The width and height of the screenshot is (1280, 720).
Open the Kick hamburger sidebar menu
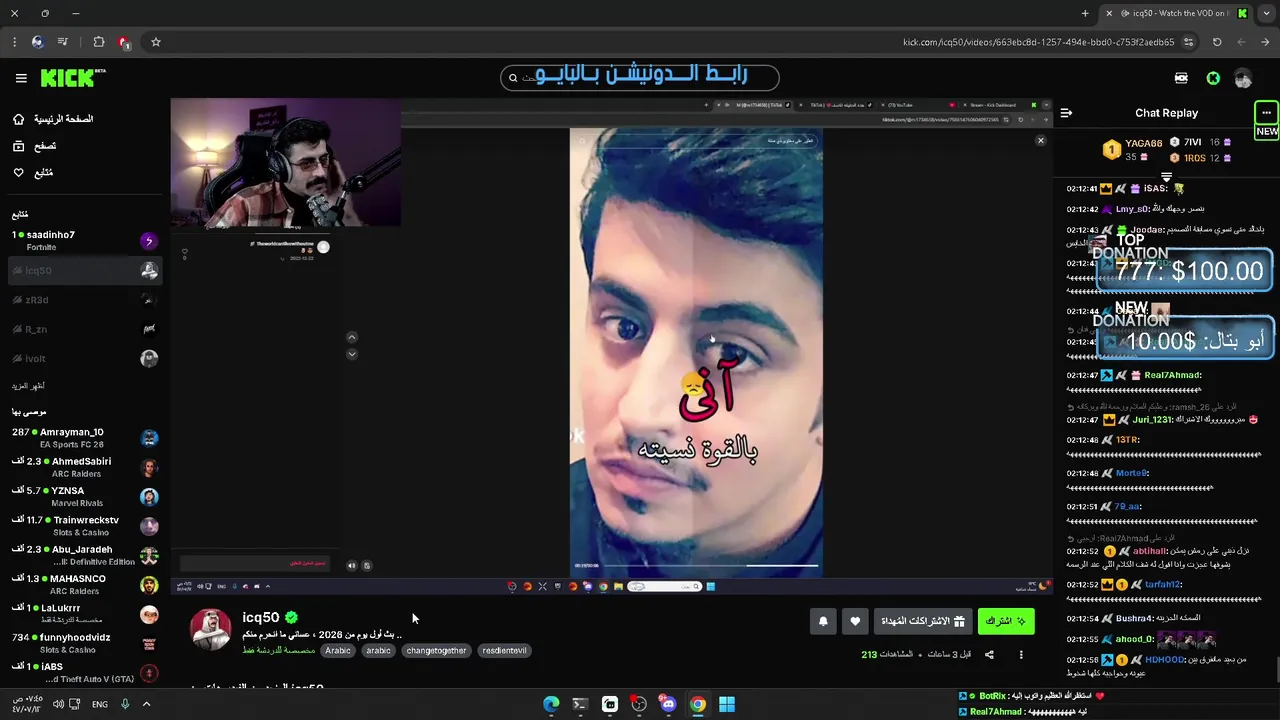tap(21, 78)
